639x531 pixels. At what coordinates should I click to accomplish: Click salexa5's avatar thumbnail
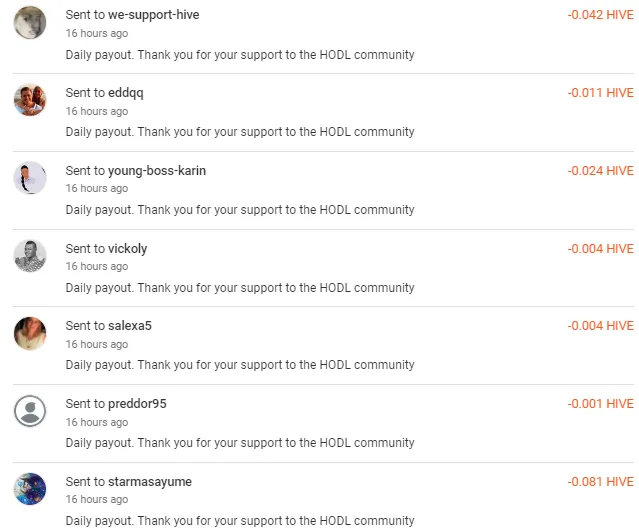[30, 333]
